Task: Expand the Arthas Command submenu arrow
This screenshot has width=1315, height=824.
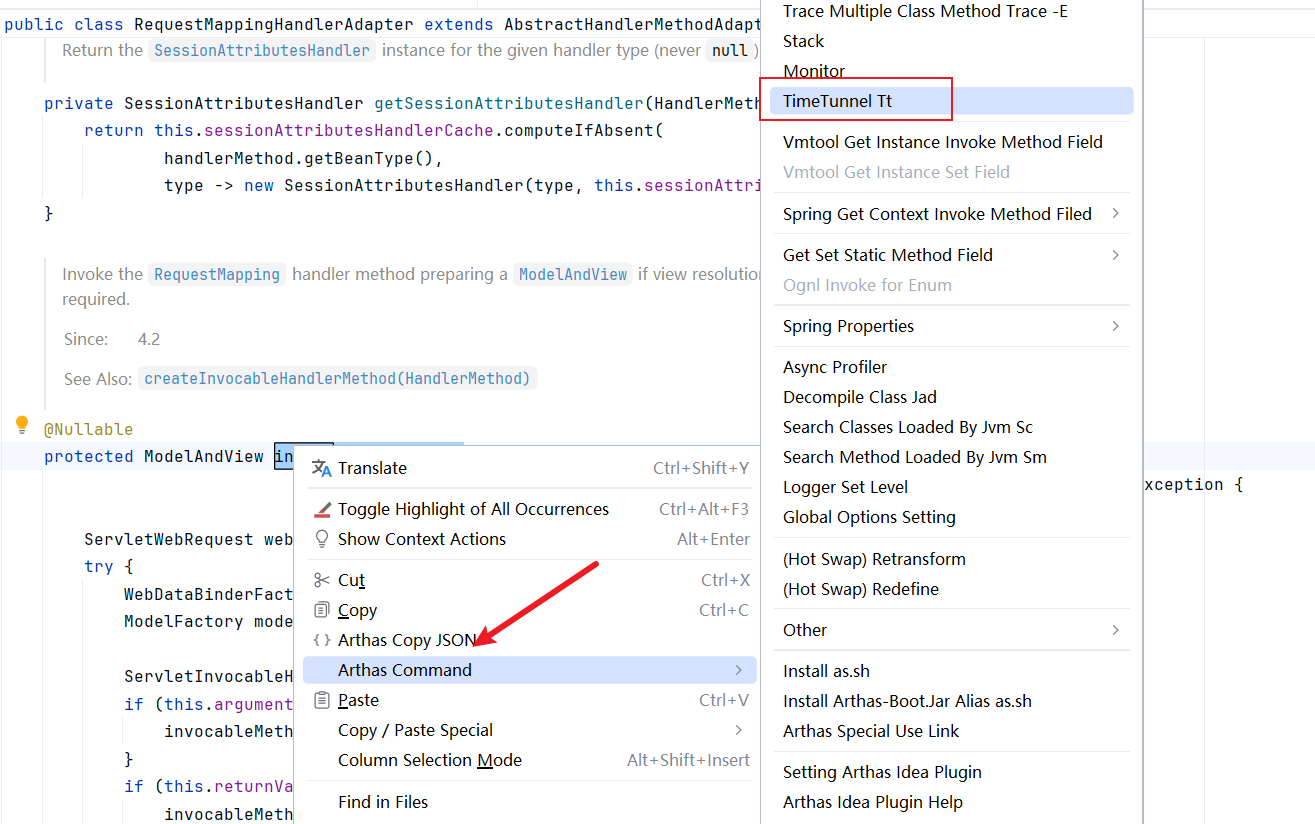Action: point(738,670)
